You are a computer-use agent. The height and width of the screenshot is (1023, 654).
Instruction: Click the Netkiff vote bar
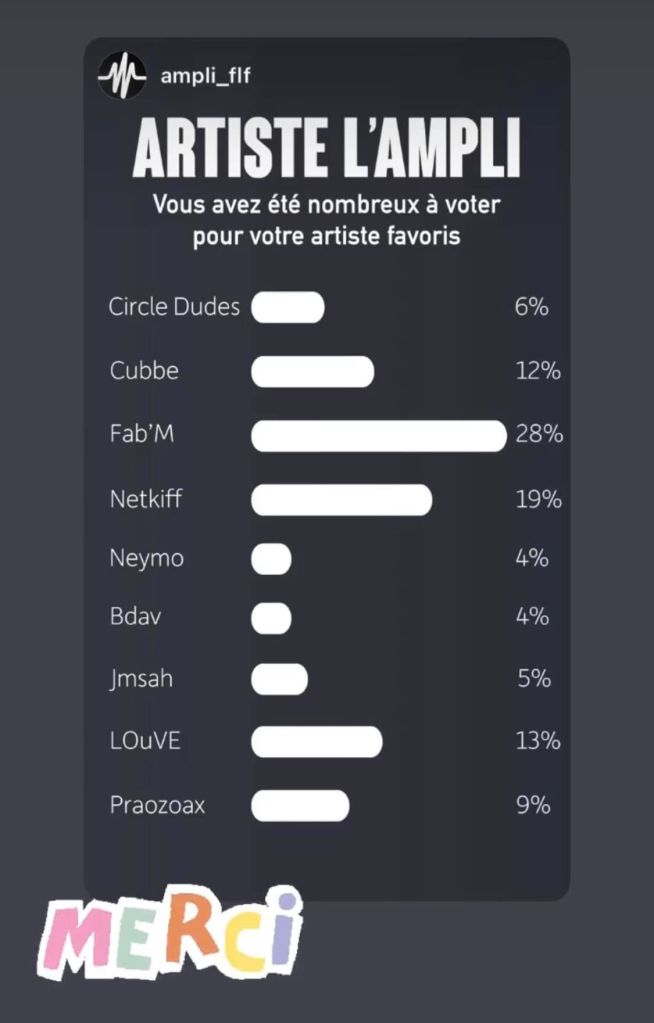341,499
